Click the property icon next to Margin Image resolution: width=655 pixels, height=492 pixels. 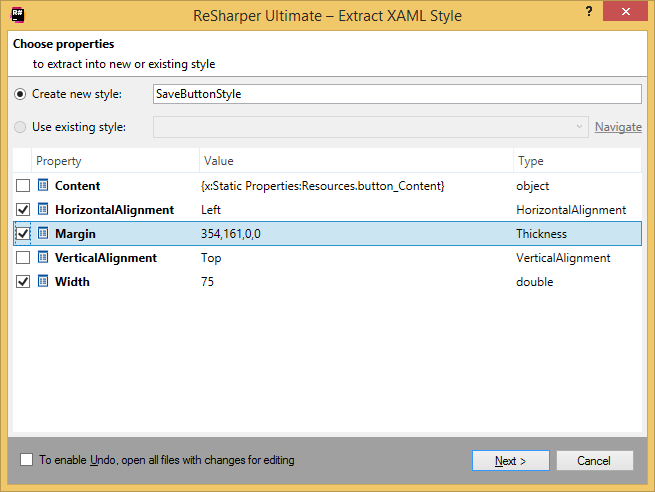coord(43,234)
